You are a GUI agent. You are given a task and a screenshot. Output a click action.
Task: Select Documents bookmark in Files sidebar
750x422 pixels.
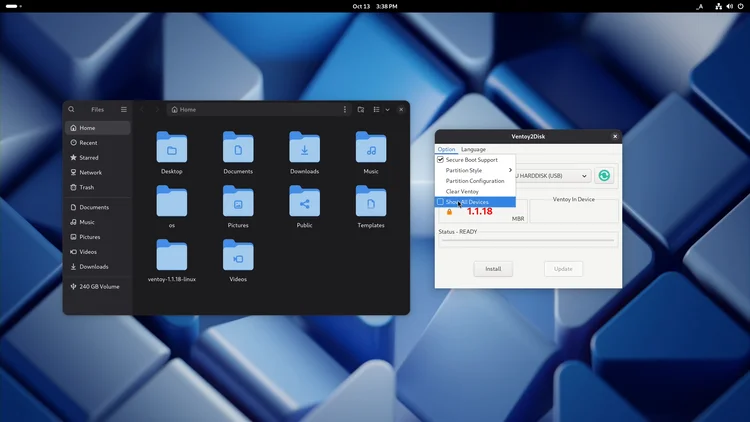coord(98,207)
